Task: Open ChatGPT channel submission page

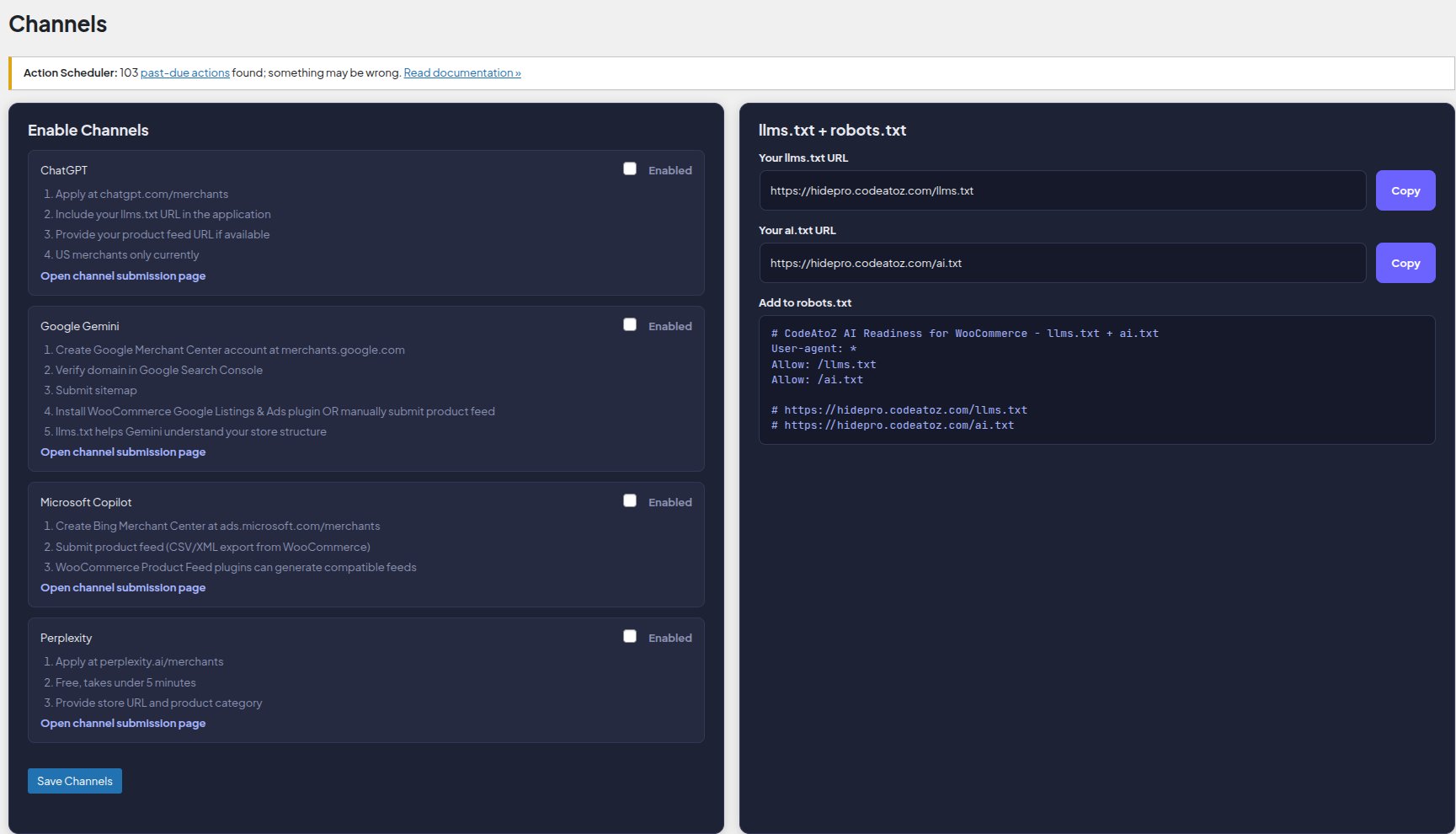Action: tap(122, 275)
